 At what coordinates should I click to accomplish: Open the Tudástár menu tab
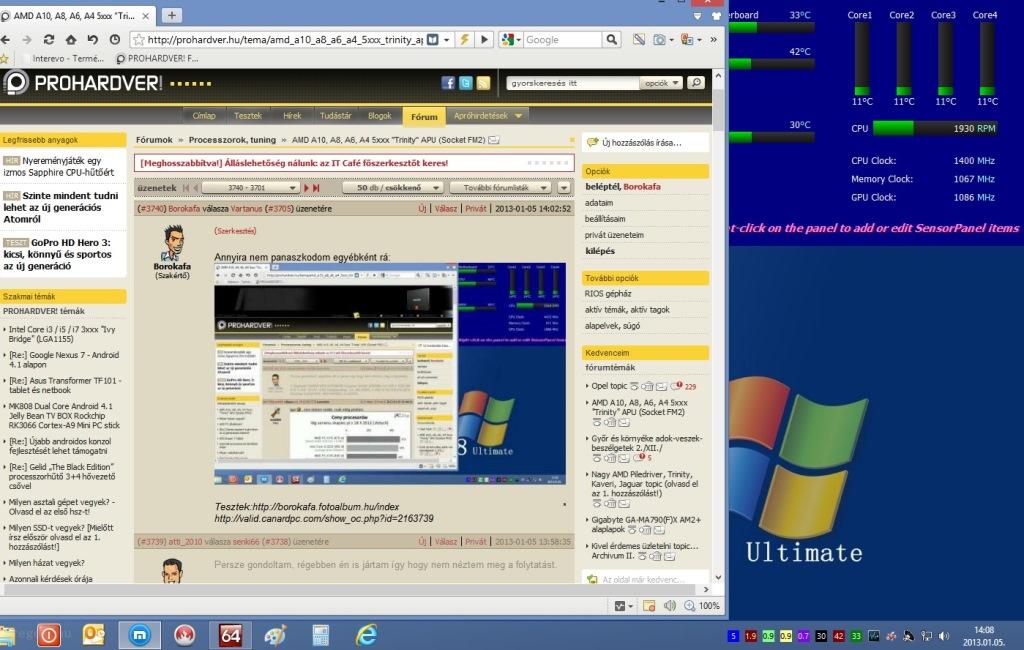coord(336,116)
